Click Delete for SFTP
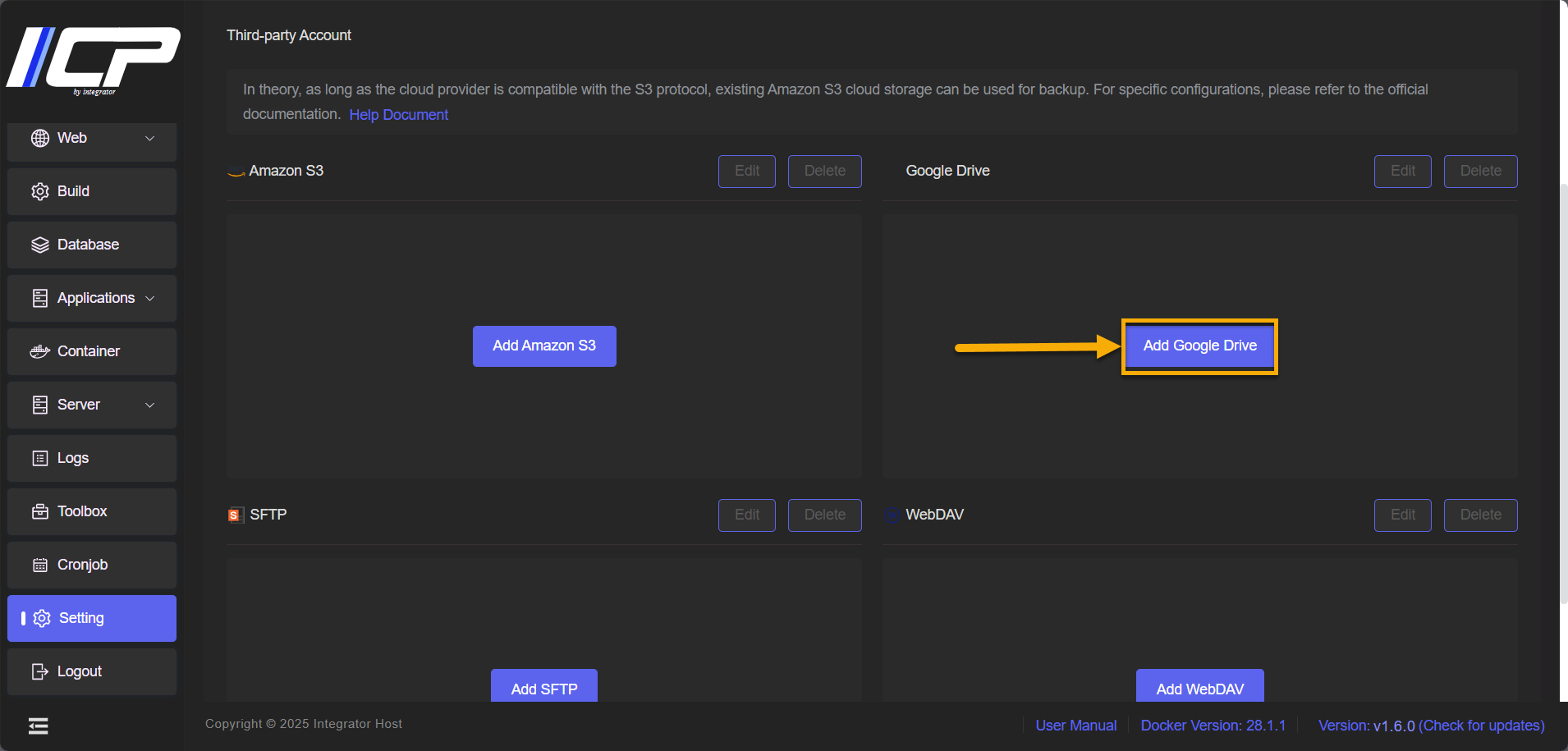 (825, 515)
